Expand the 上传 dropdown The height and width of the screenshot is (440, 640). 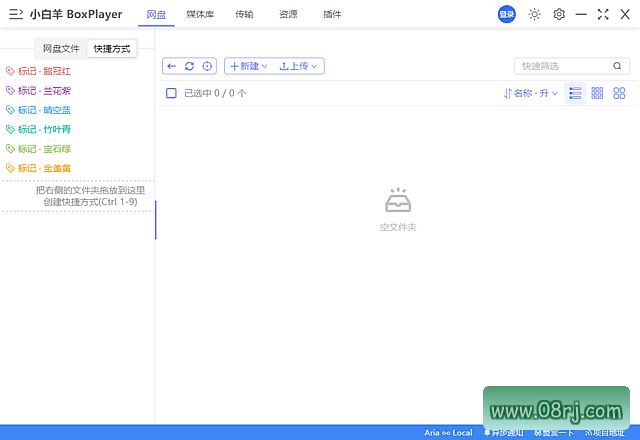(x=298, y=66)
